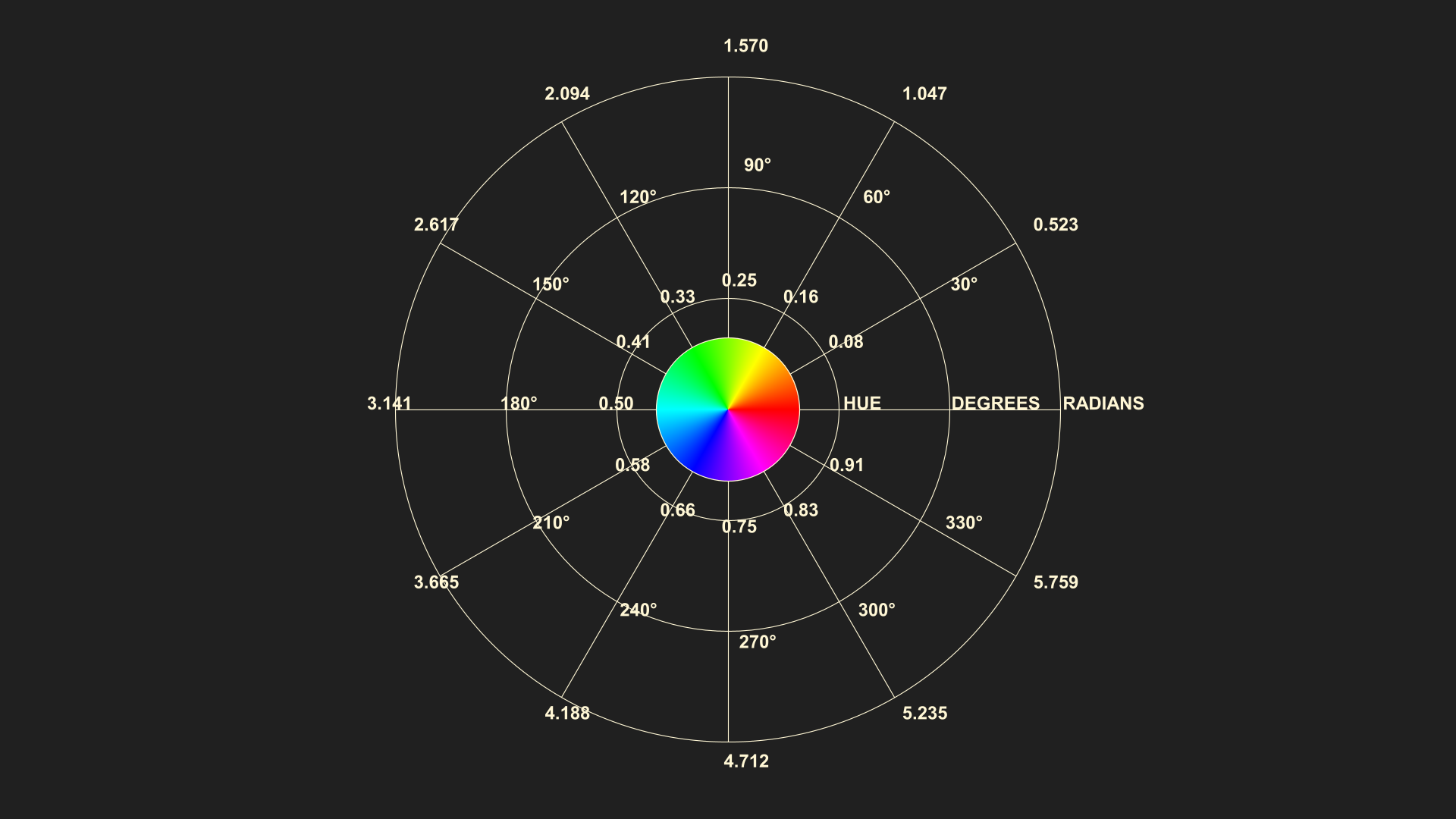Click the 330° degree label
1456x819 pixels.
963,523
